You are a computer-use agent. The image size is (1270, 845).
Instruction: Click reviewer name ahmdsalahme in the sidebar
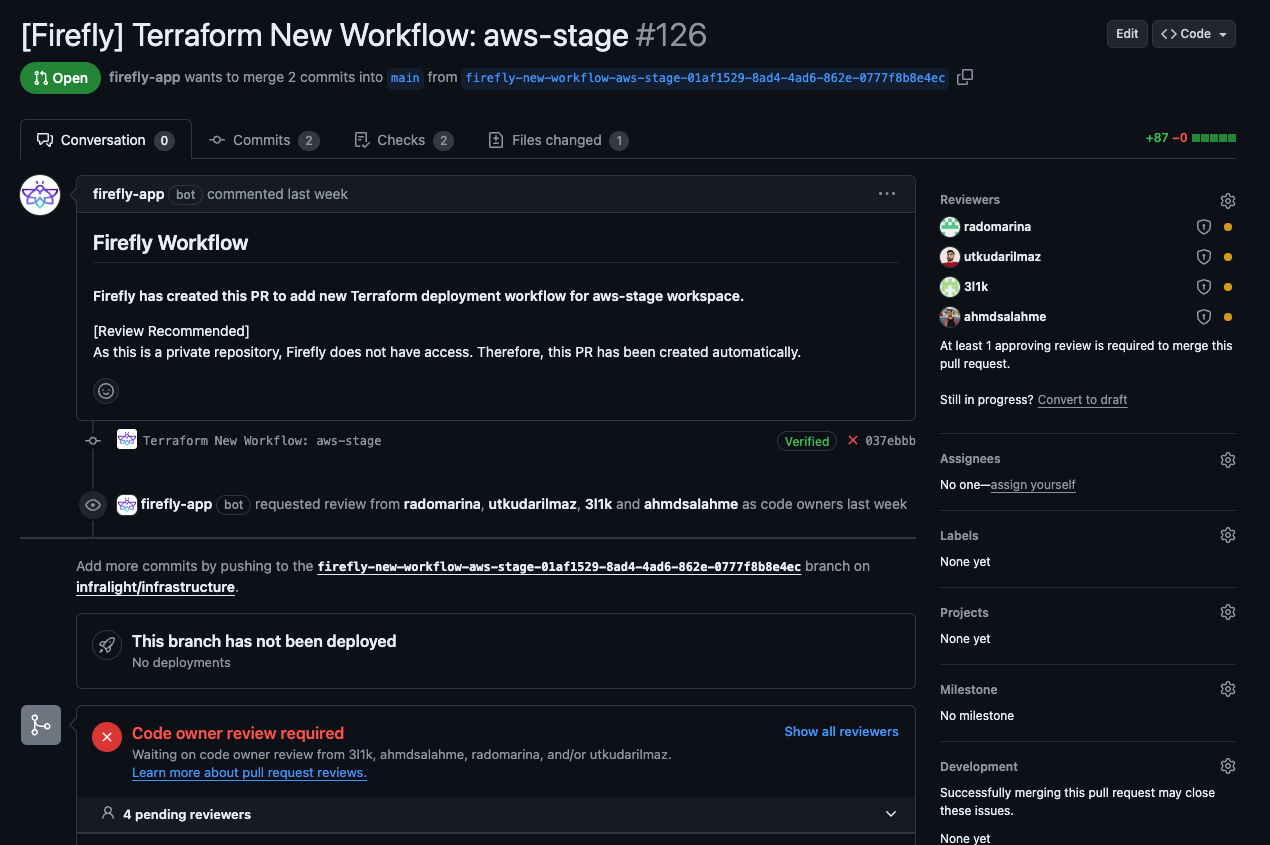pos(1005,317)
